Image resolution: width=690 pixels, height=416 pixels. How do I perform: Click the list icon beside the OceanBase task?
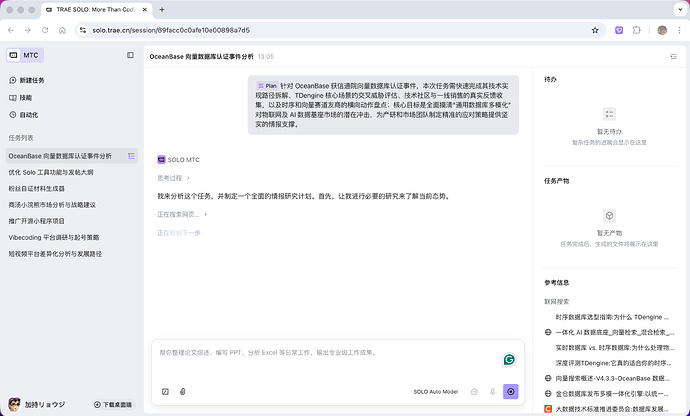point(131,156)
